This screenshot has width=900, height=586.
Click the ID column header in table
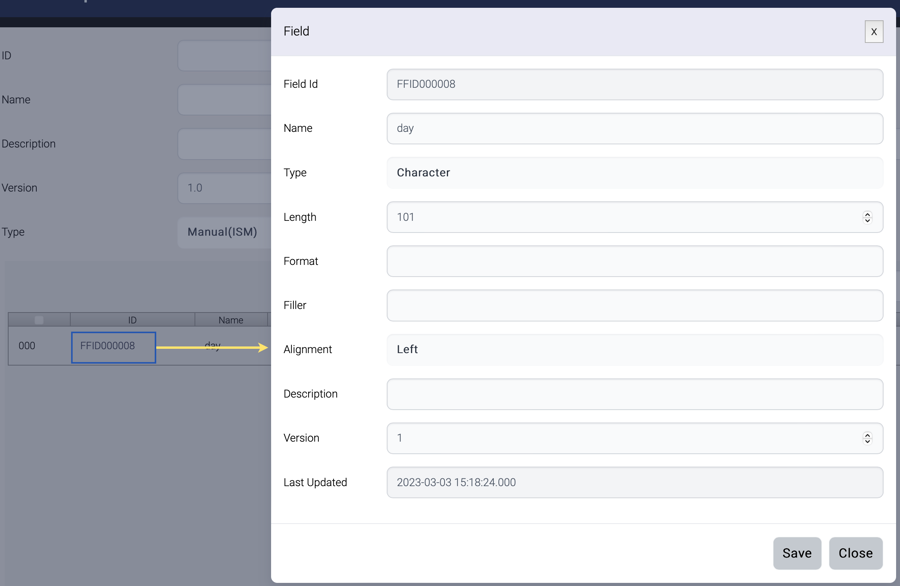(x=132, y=320)
